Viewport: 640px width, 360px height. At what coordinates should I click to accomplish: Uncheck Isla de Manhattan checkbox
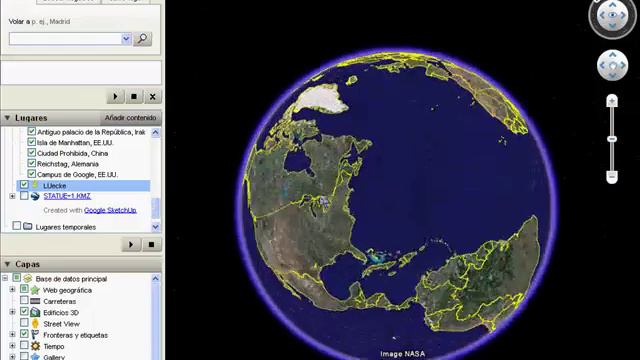coord(31,142)
